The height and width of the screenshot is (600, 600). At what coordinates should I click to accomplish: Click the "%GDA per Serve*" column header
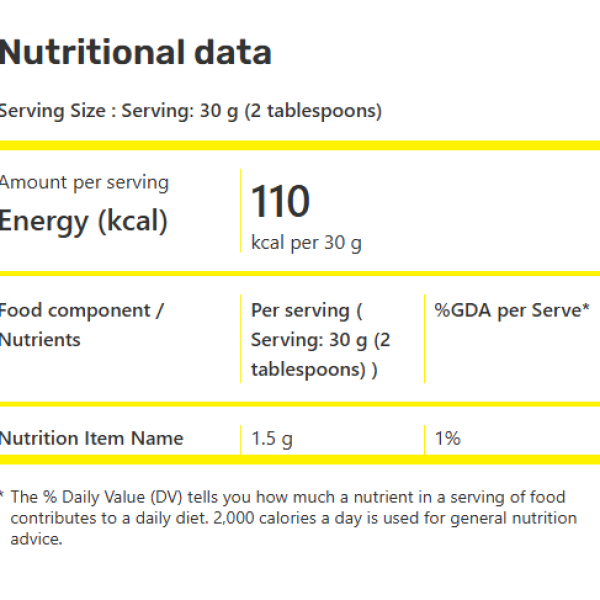511,310
